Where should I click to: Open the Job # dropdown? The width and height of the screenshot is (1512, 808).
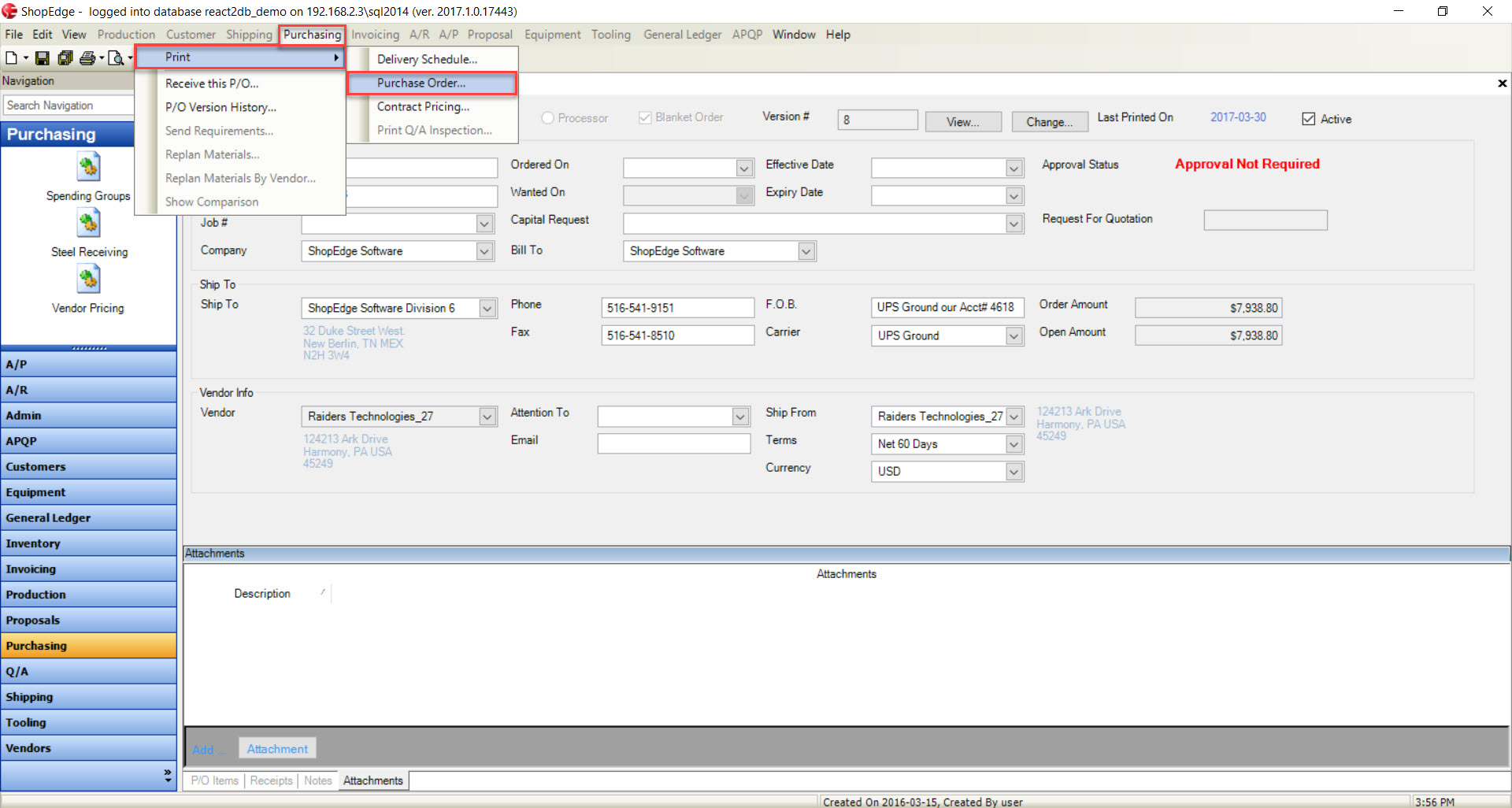pos(485,224)
